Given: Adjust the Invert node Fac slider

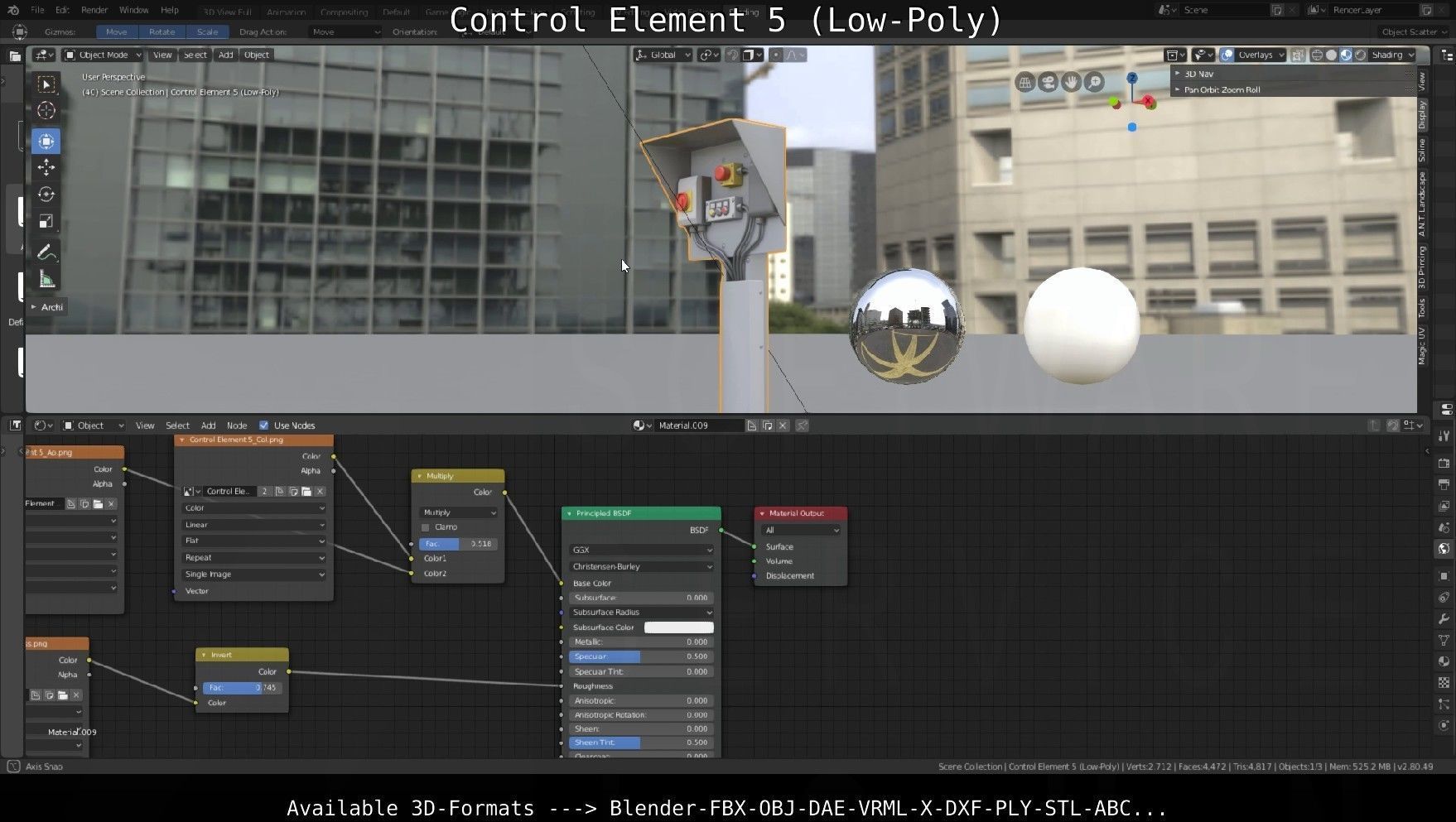Looking at the screenshot, I should (x=241, y=688).
